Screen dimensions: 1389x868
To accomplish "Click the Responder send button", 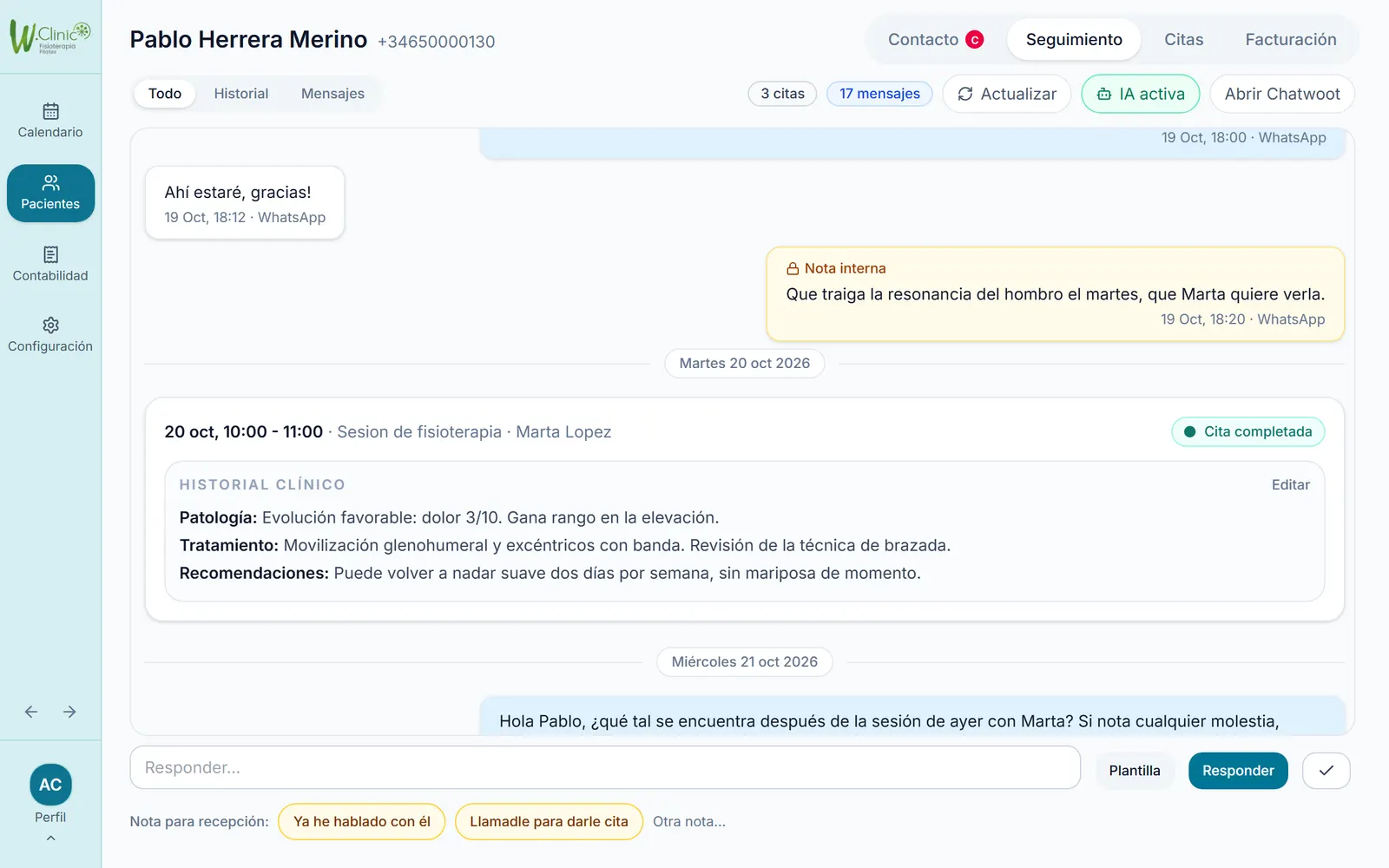I will 1238,771.
